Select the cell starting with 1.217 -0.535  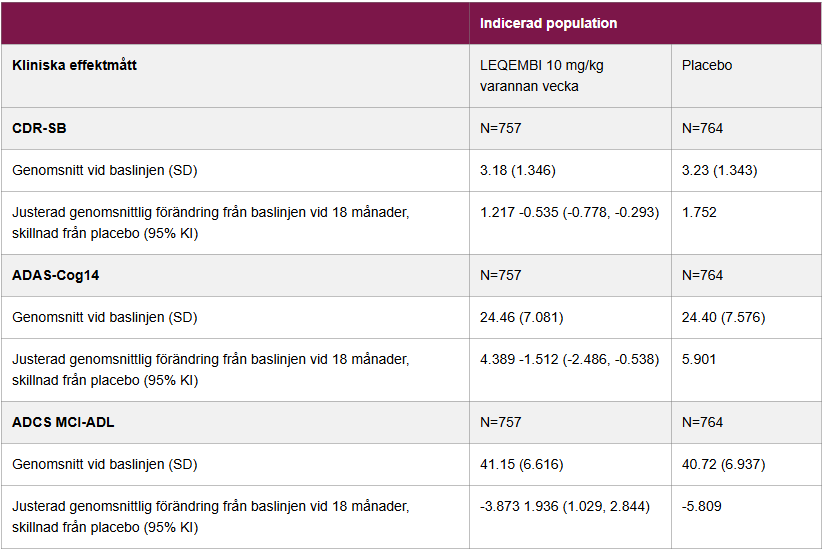click(x=569, y=213)
